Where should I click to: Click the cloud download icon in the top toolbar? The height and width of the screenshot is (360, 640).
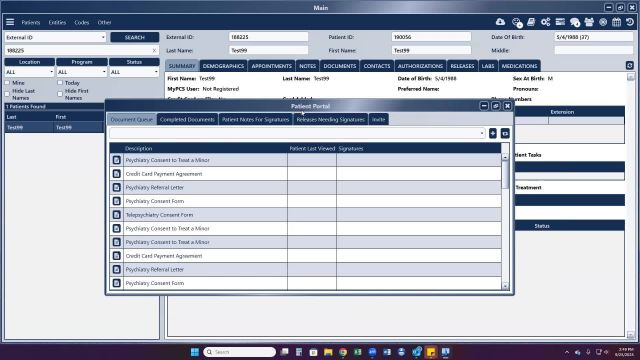click(500, 22)
